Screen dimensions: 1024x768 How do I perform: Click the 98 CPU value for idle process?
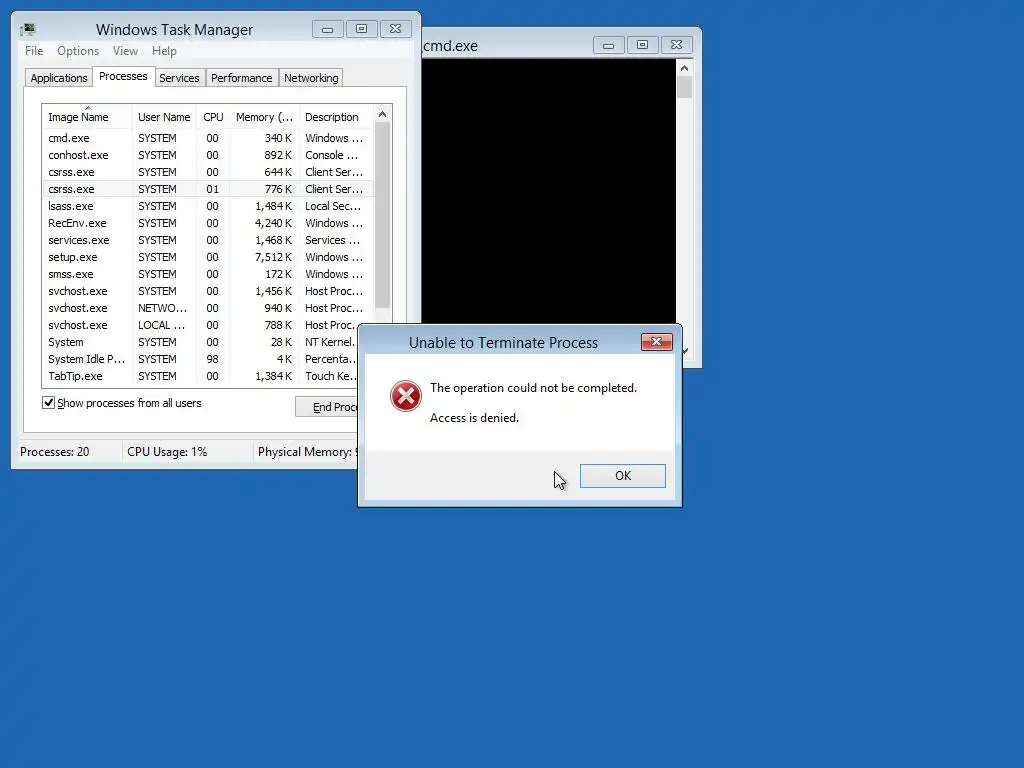point(212,359)
